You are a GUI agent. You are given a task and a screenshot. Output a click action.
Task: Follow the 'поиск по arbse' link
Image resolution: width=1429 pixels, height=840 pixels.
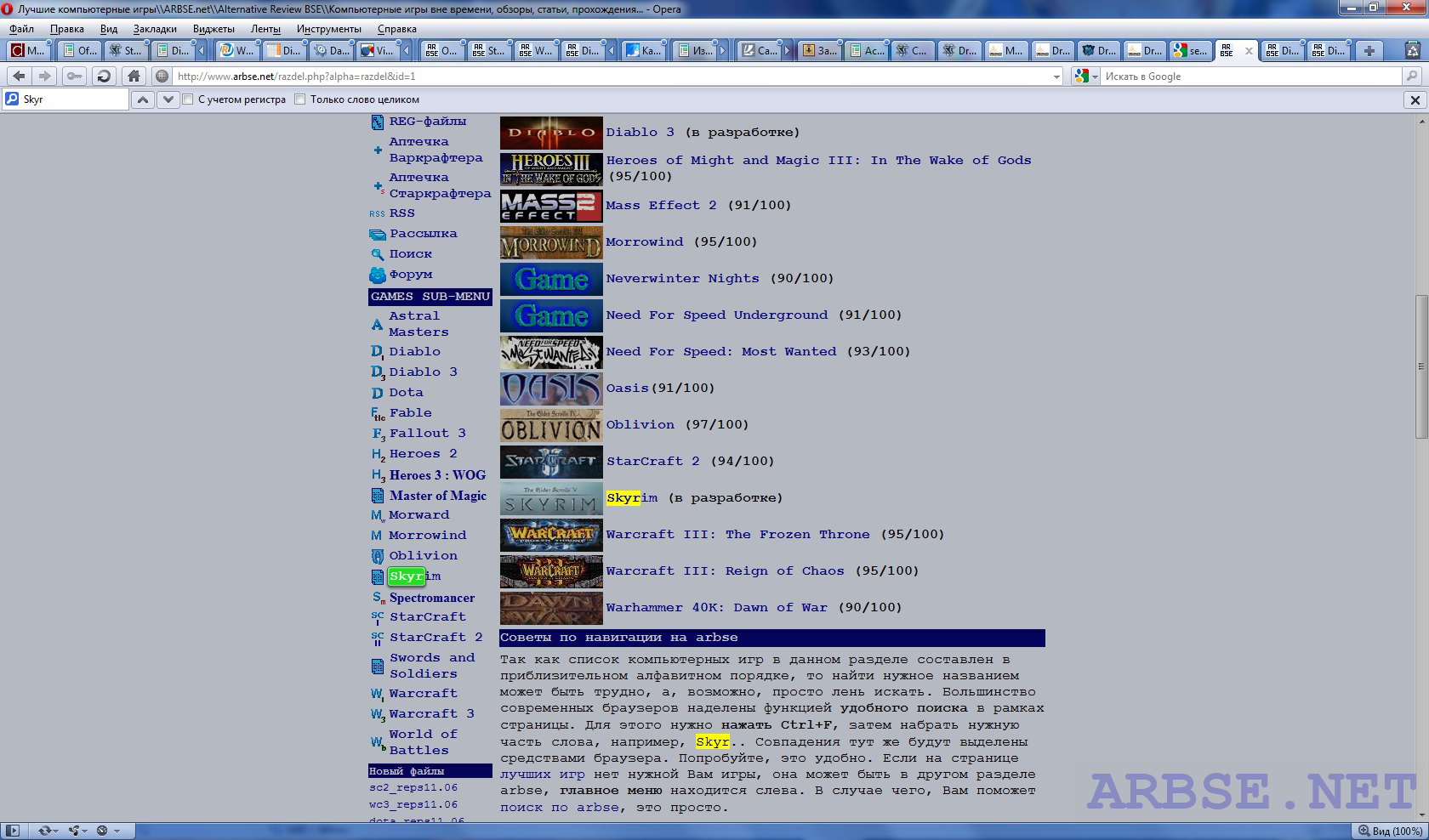click(x=559, y=808)
